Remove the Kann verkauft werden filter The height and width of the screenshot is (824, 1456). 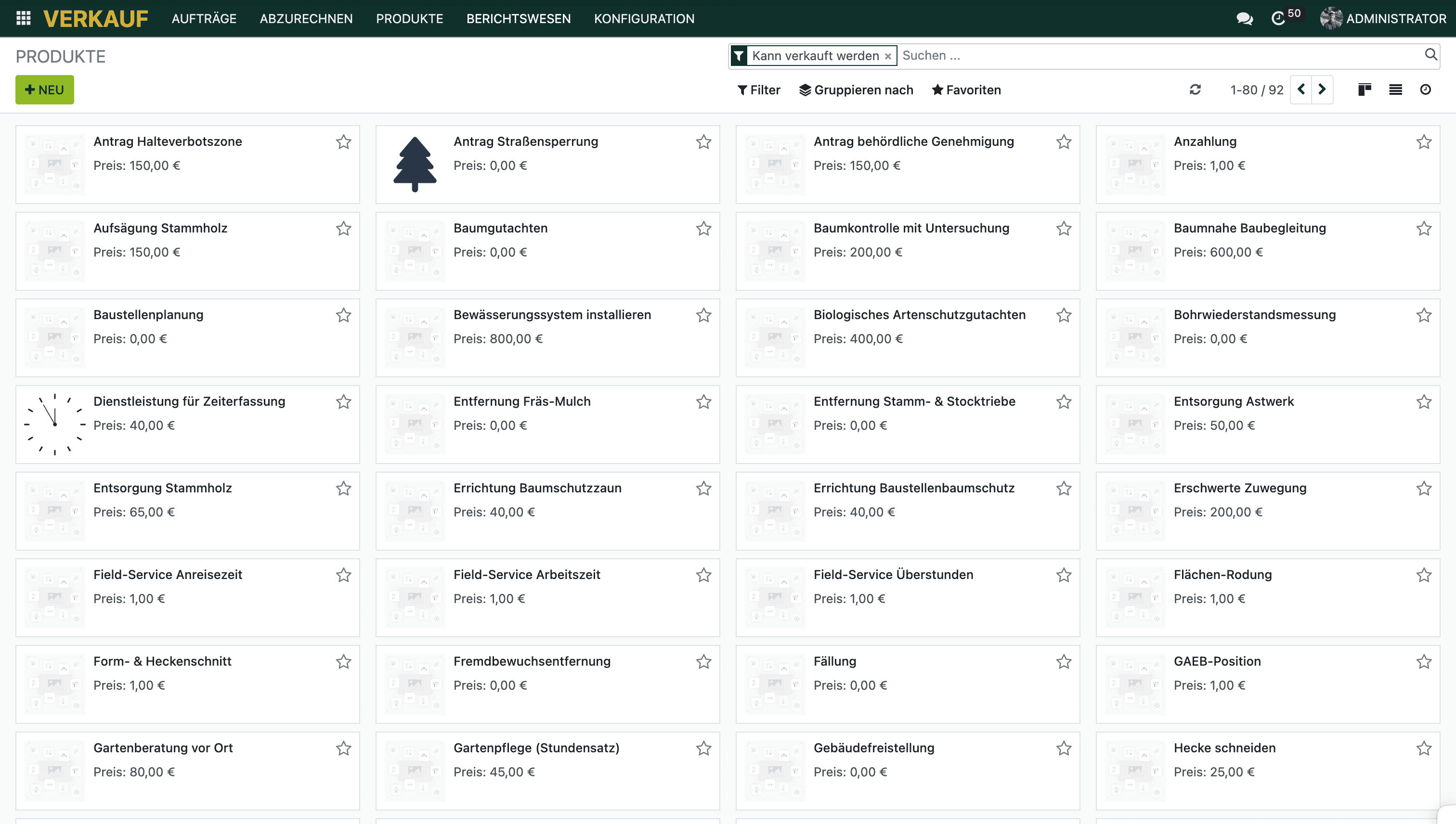[888, 56]
